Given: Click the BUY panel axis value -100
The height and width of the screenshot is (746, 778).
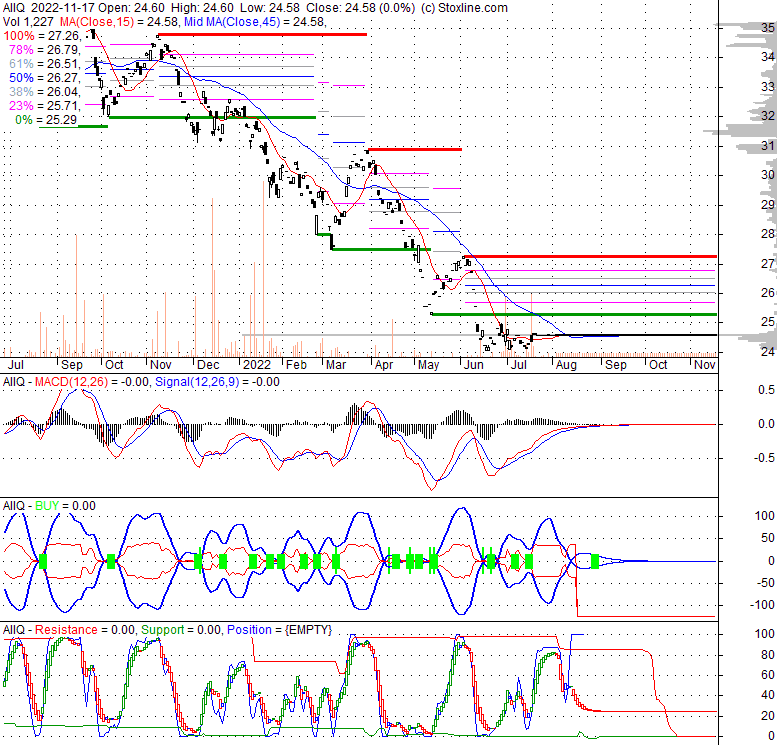Looking at the screenshot, I should [x=763, y=605].
